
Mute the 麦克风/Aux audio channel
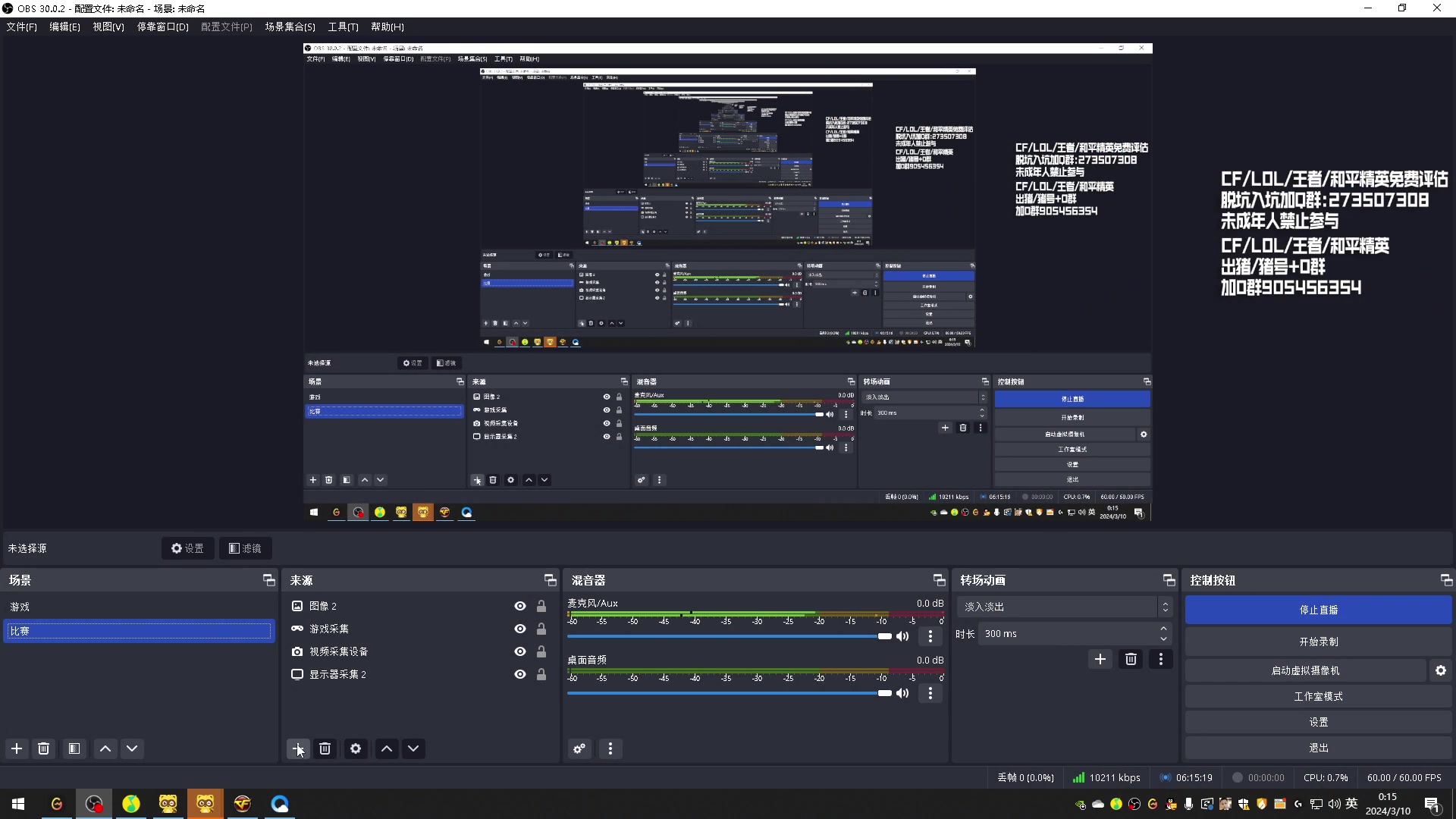[902, 636]
